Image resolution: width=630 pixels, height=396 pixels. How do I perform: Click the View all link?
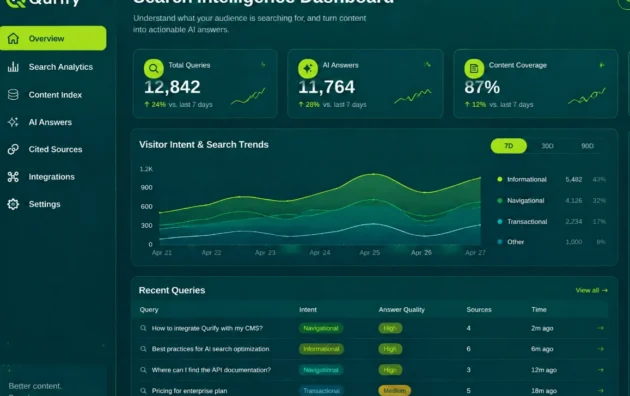tap(591, 290)
